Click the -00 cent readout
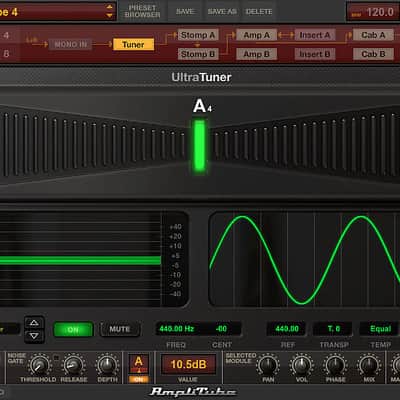 [221, 329]
